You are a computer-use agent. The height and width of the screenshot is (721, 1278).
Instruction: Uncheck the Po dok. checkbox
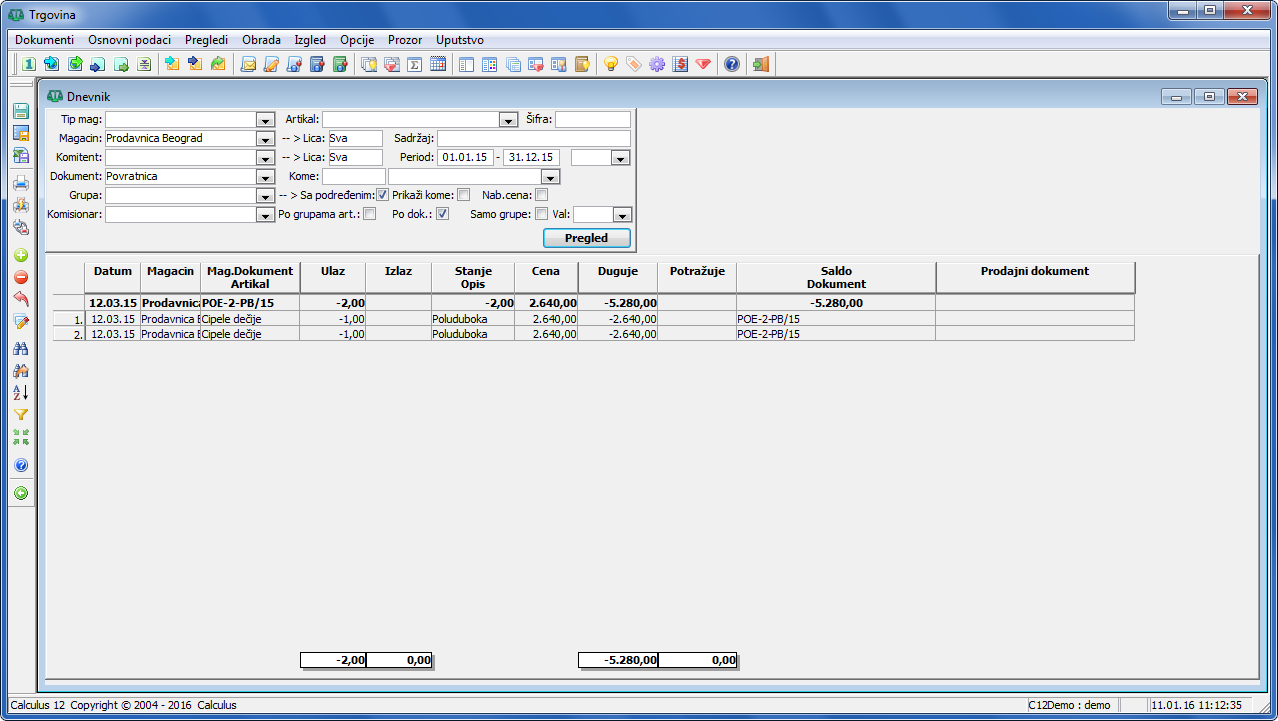click(x=442, y=214)
